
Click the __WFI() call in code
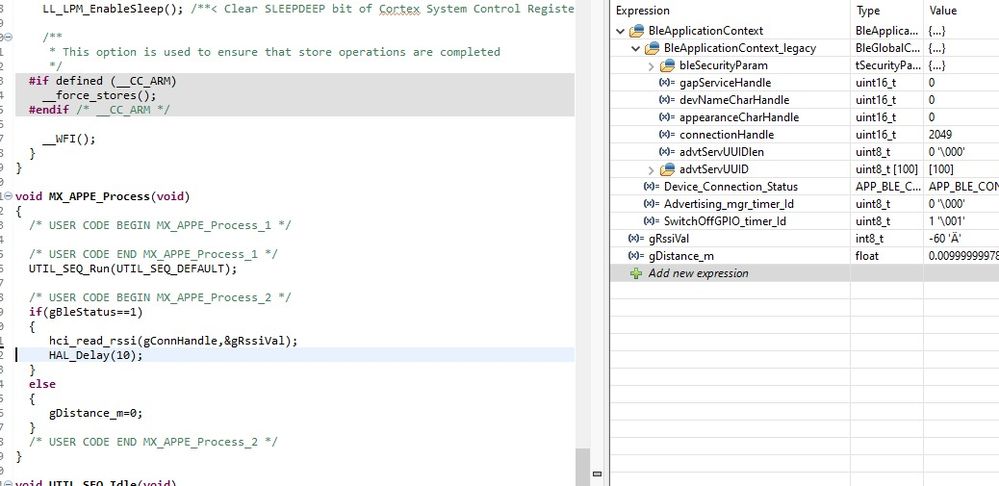click(69, 139)
